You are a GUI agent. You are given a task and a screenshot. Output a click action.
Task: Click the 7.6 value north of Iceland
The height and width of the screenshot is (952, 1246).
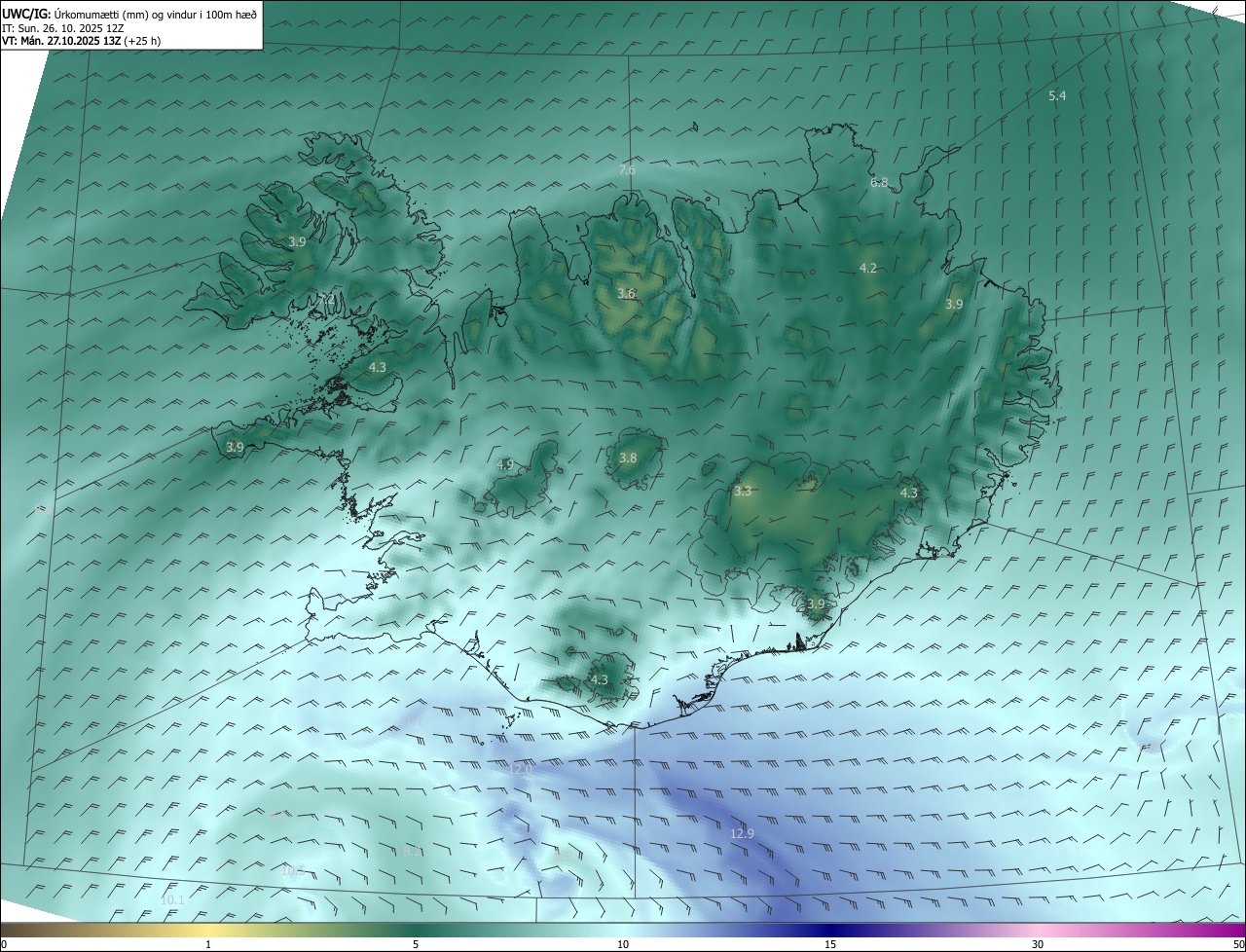(x=627, y=169)
